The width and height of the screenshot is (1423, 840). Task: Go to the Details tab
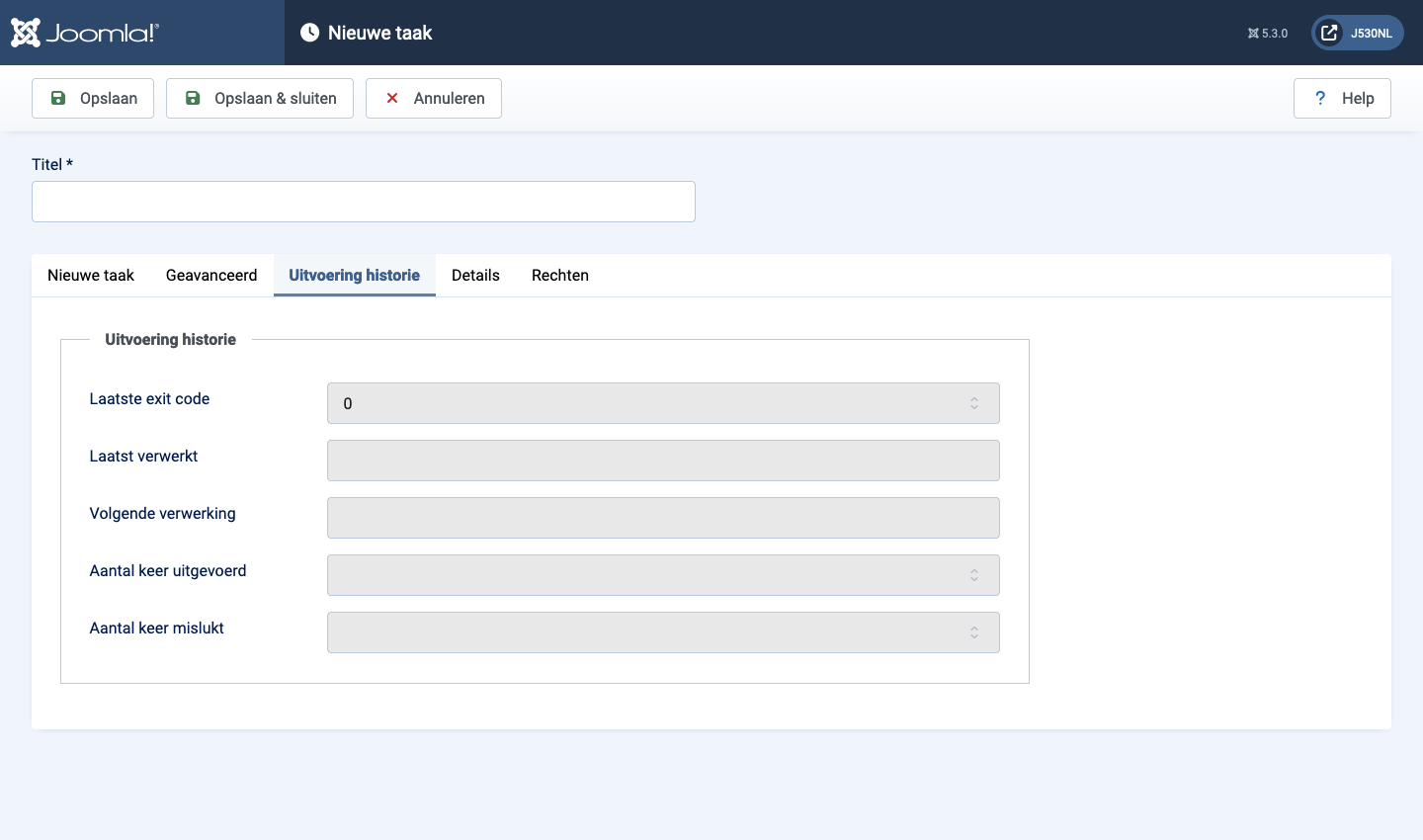(475, 275)
